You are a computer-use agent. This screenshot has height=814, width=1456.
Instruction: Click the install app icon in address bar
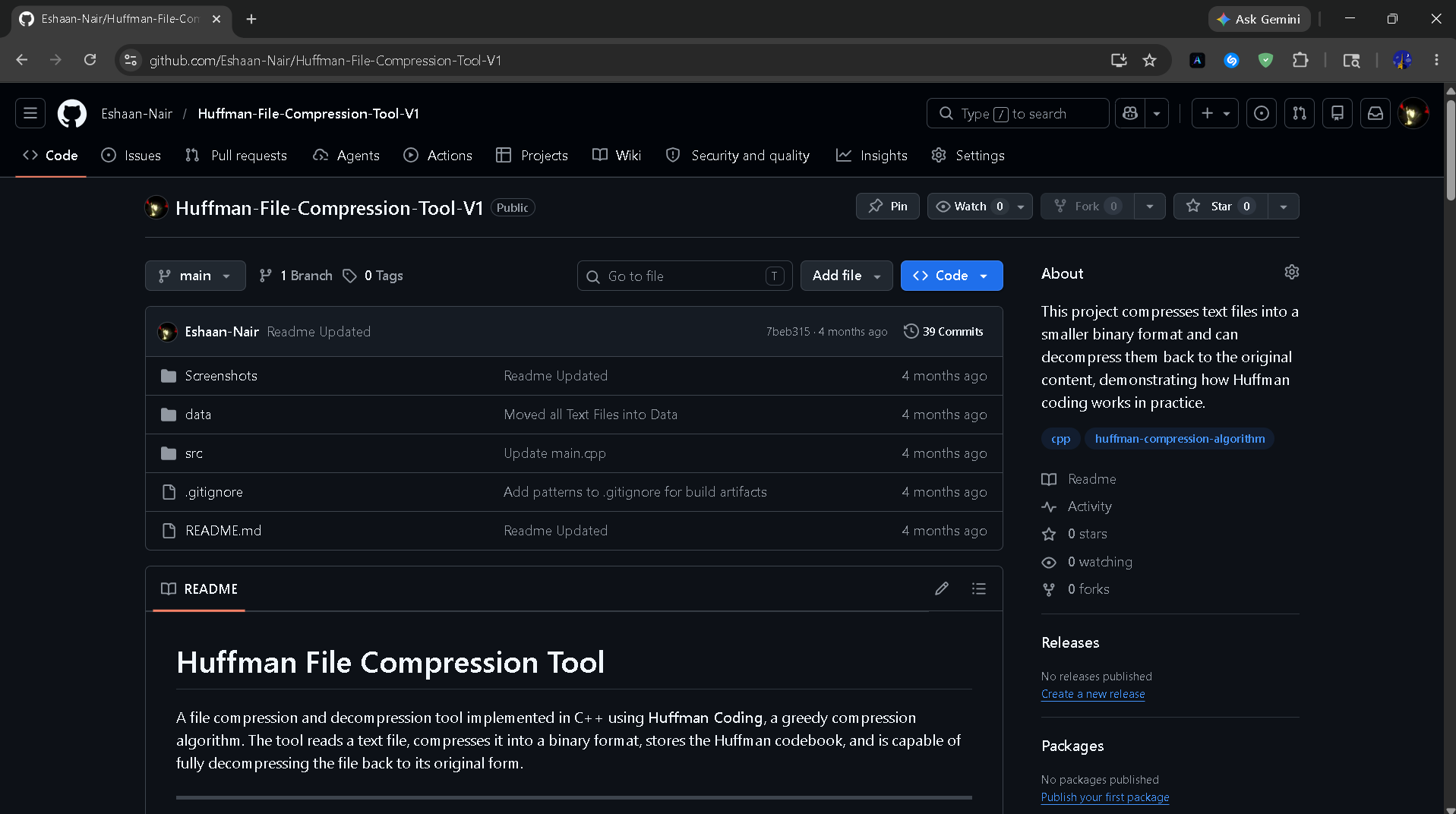pos(1119,60)
